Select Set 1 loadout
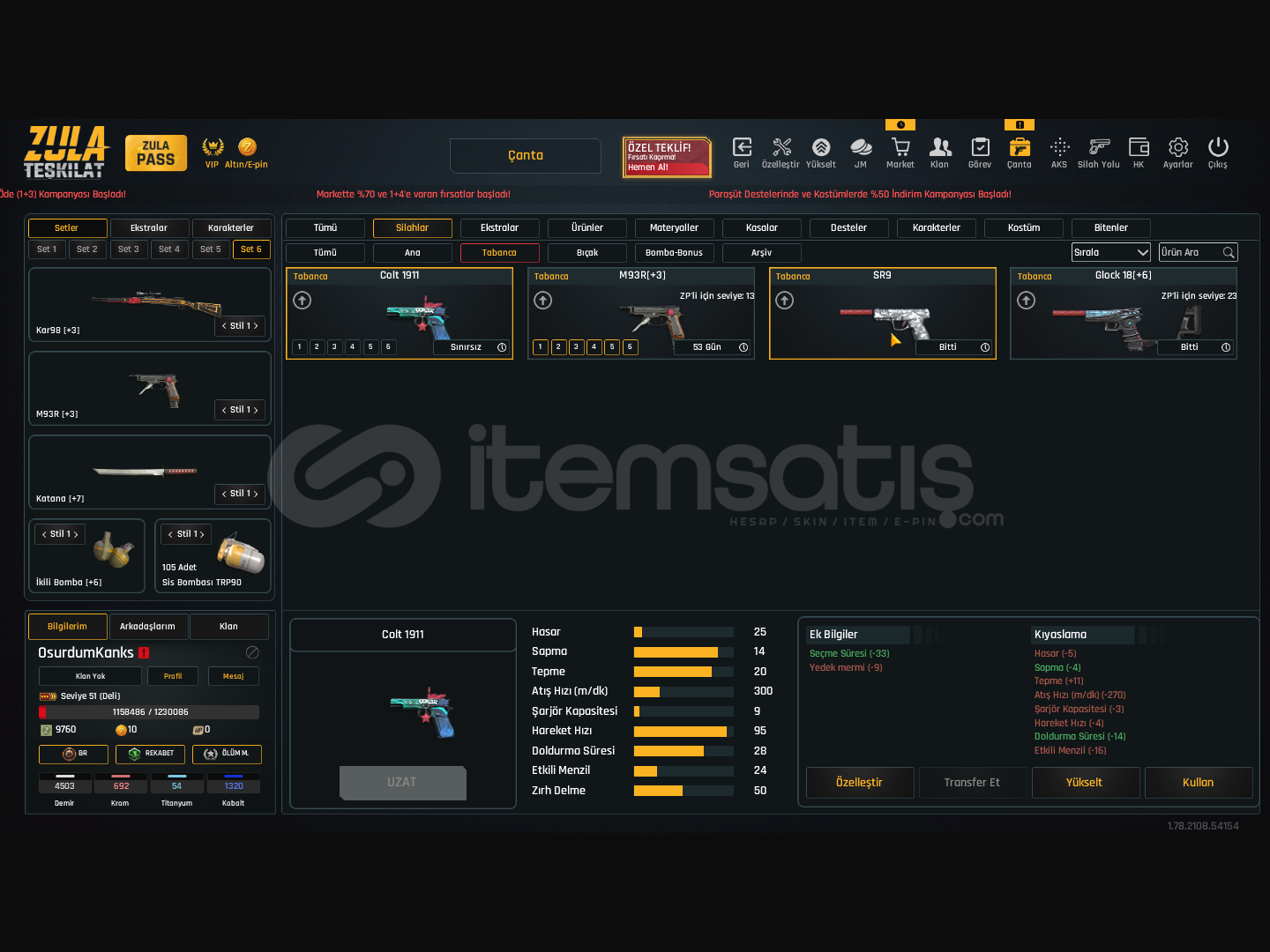Image resolution: width=1270 pixels, height=952 pixels. [47, 249]
